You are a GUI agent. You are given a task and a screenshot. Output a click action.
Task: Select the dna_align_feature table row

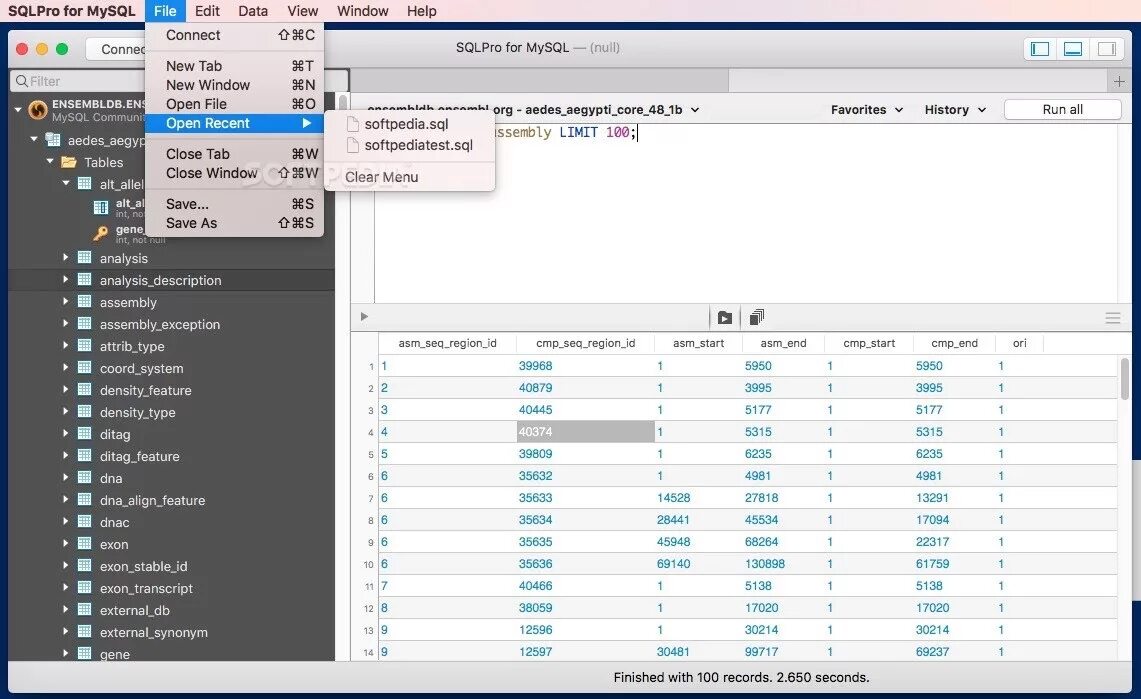pos(172,500)
